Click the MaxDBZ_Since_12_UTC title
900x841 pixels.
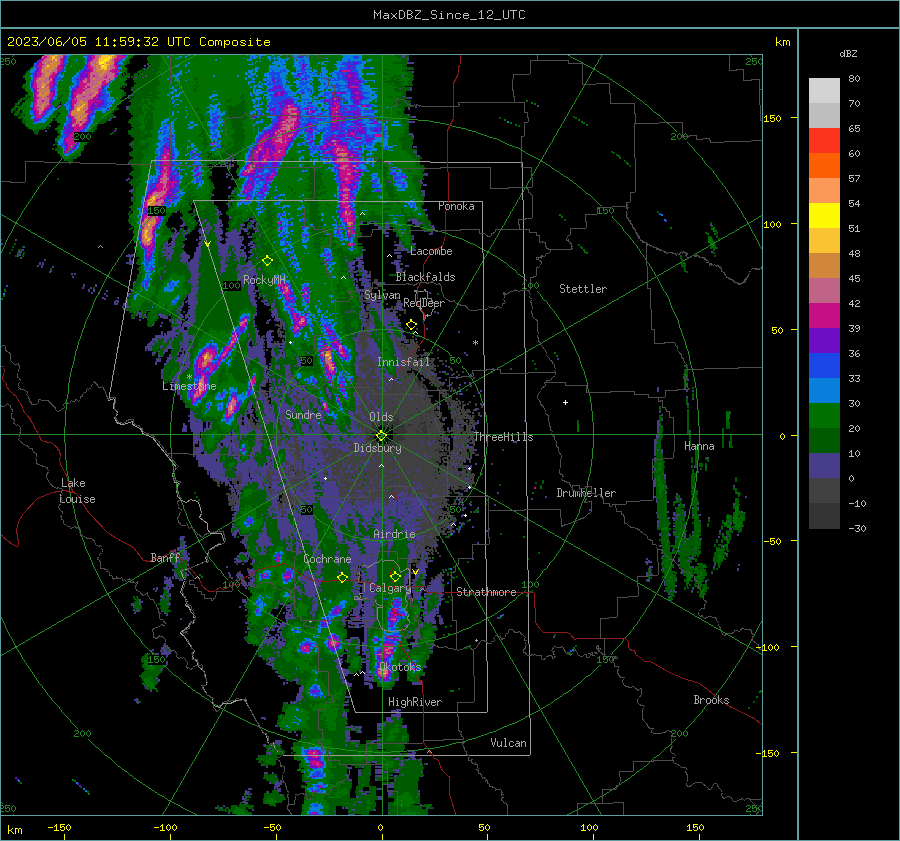point(449,15)
